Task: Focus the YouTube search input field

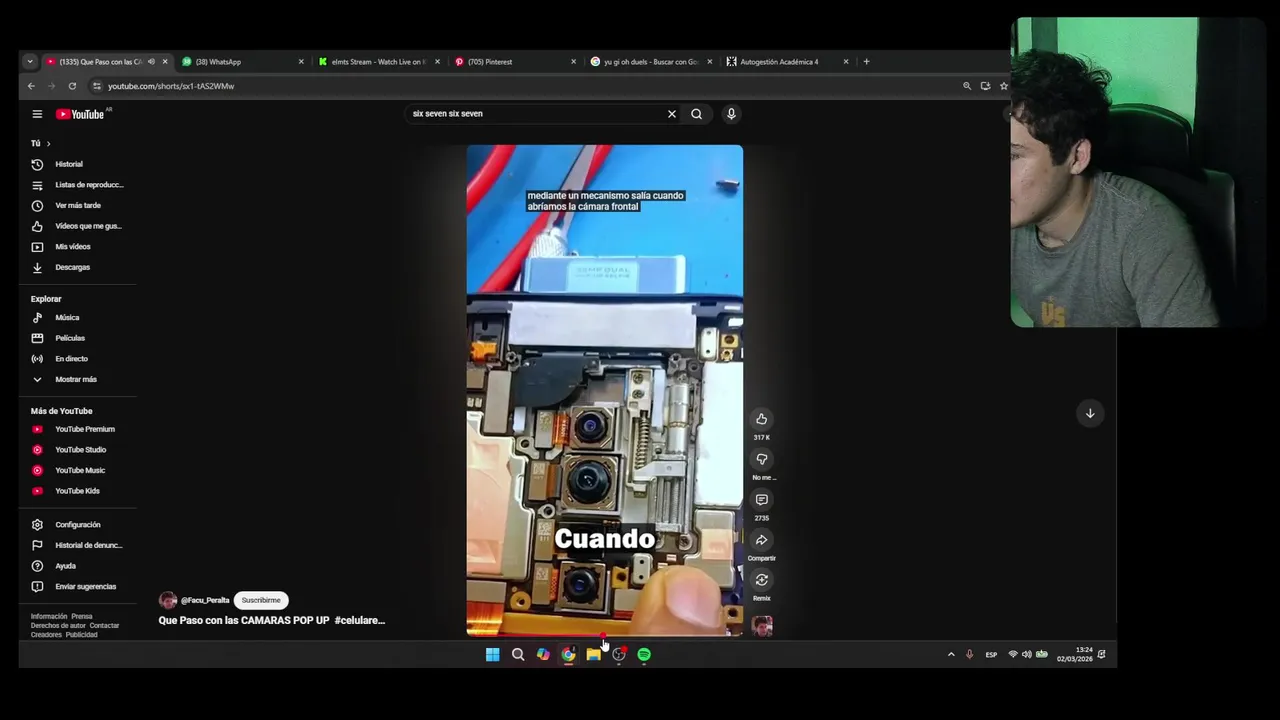Action: (535, 114)
